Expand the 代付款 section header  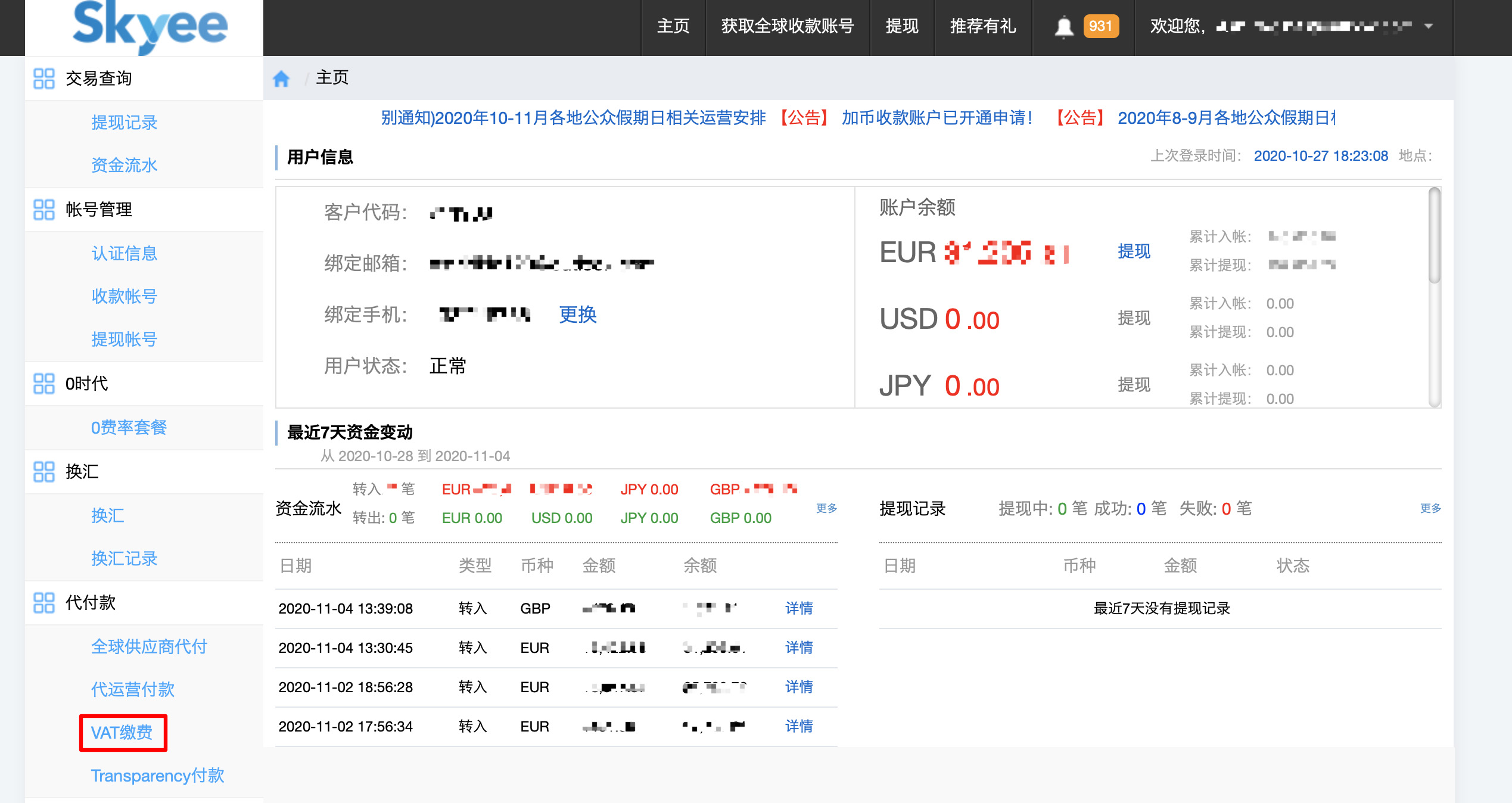point(144,603)
